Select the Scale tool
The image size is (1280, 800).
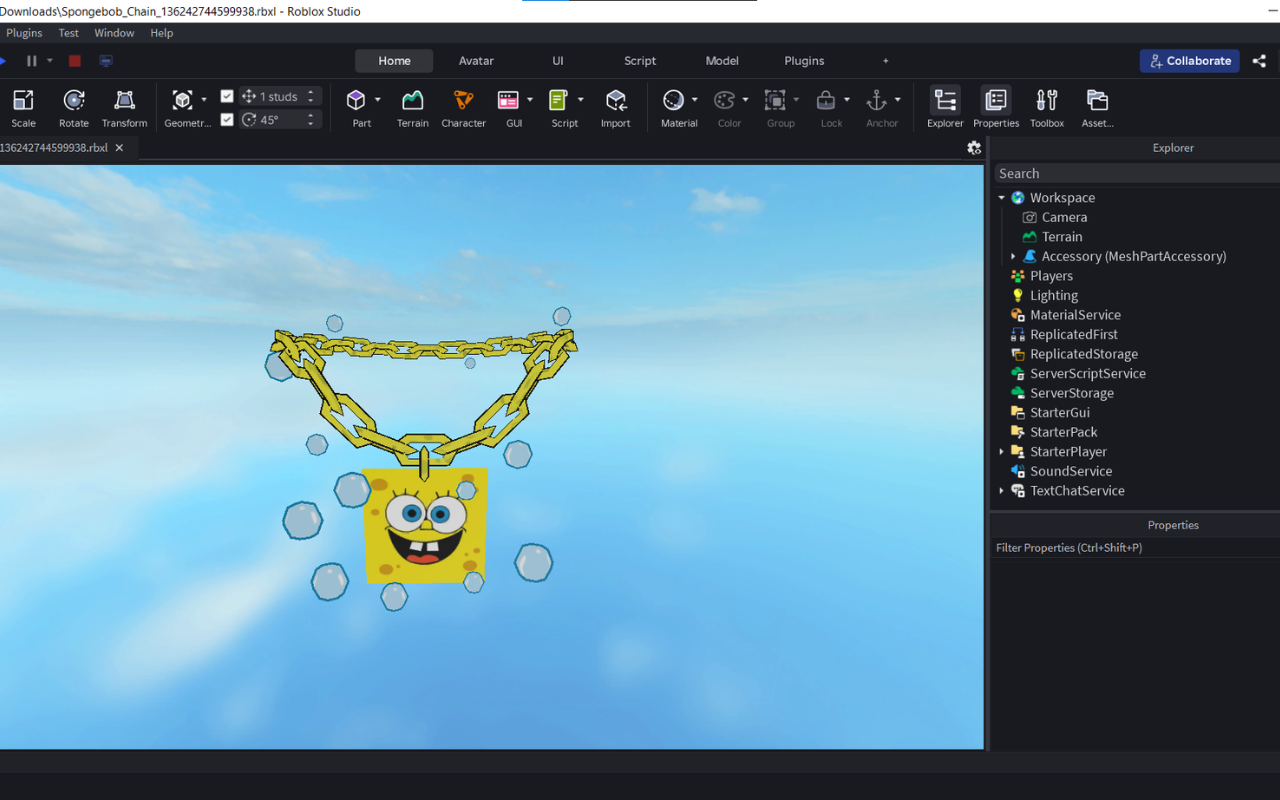point(23,108)
